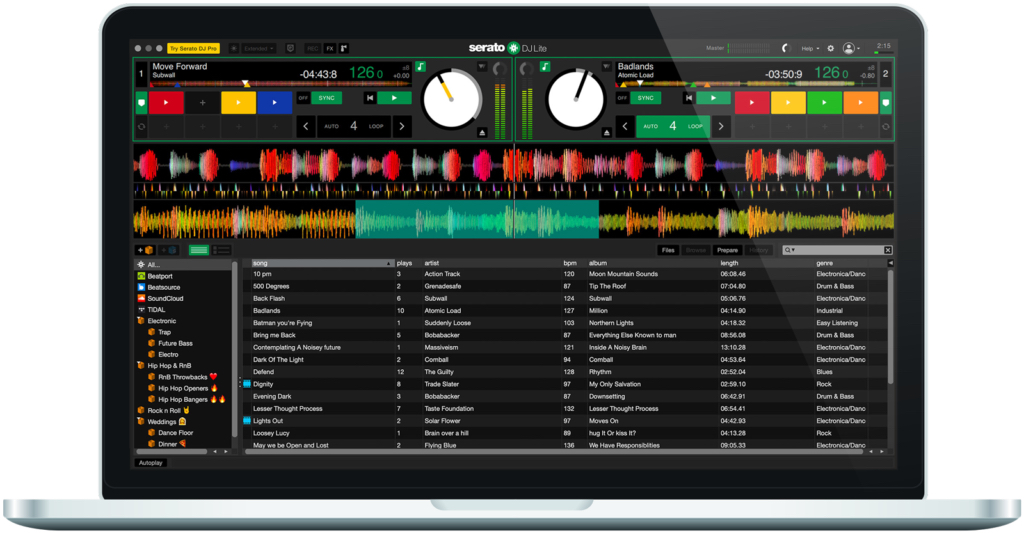The image size is (1024, 533).
Task: Click deck 1's track overview position bar
Action: click(x=281, y=84)
